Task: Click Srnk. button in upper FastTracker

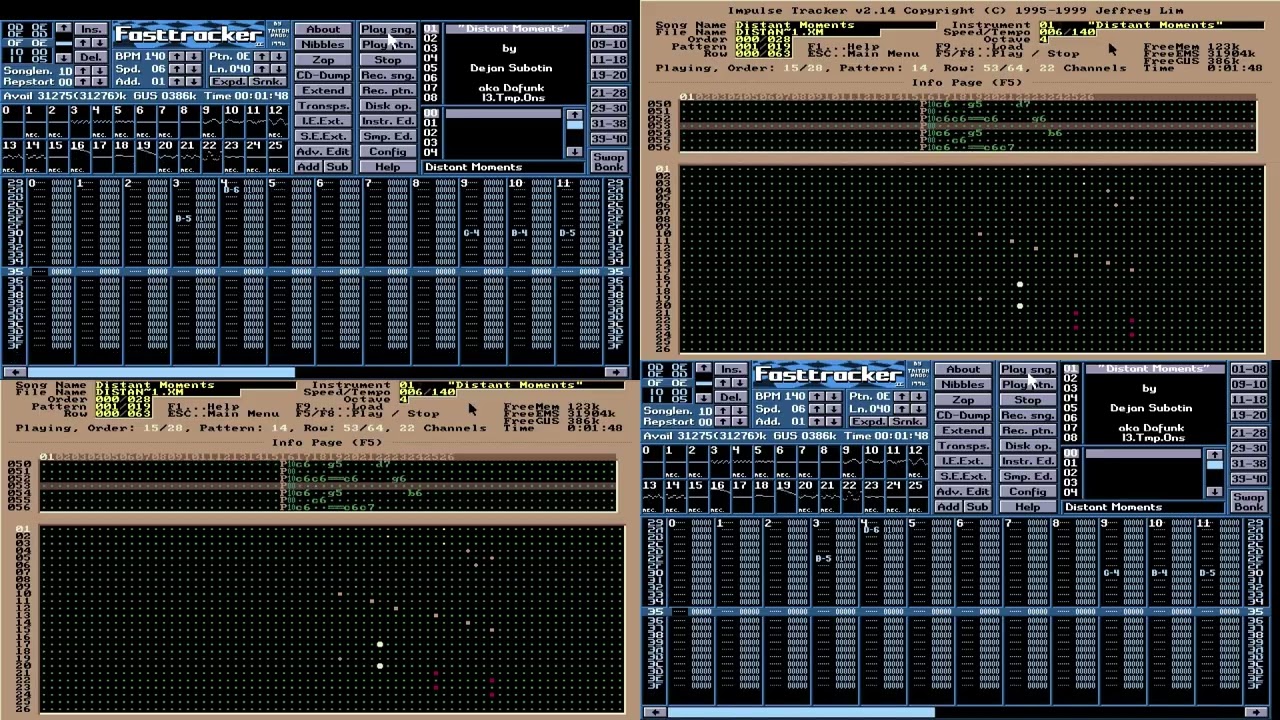Action: click(x=267, y=81)
